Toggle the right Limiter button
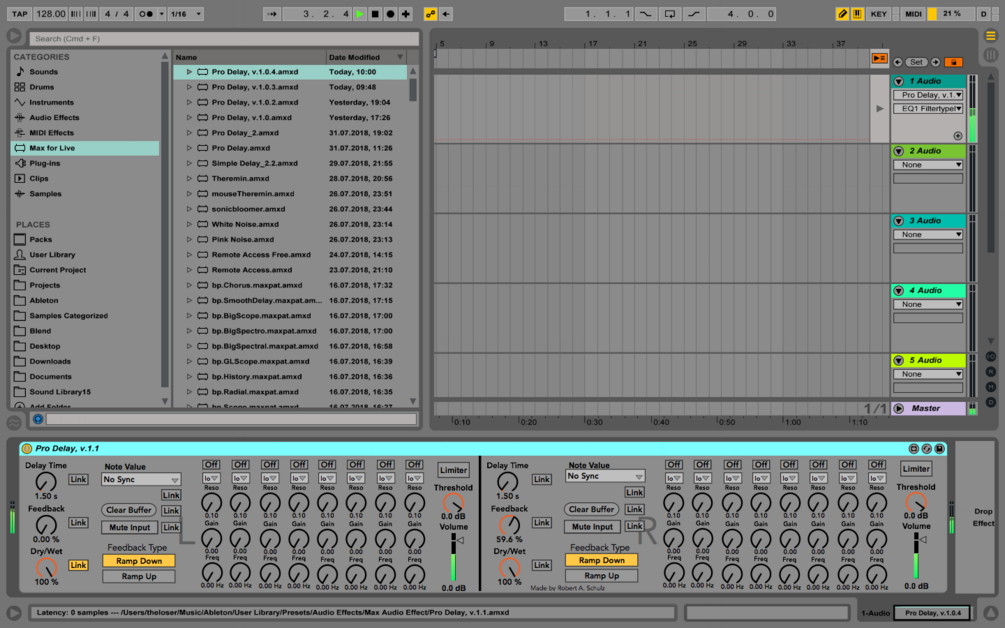Image resolution: width=1005 pixels, height=628 pixels. 916,468
